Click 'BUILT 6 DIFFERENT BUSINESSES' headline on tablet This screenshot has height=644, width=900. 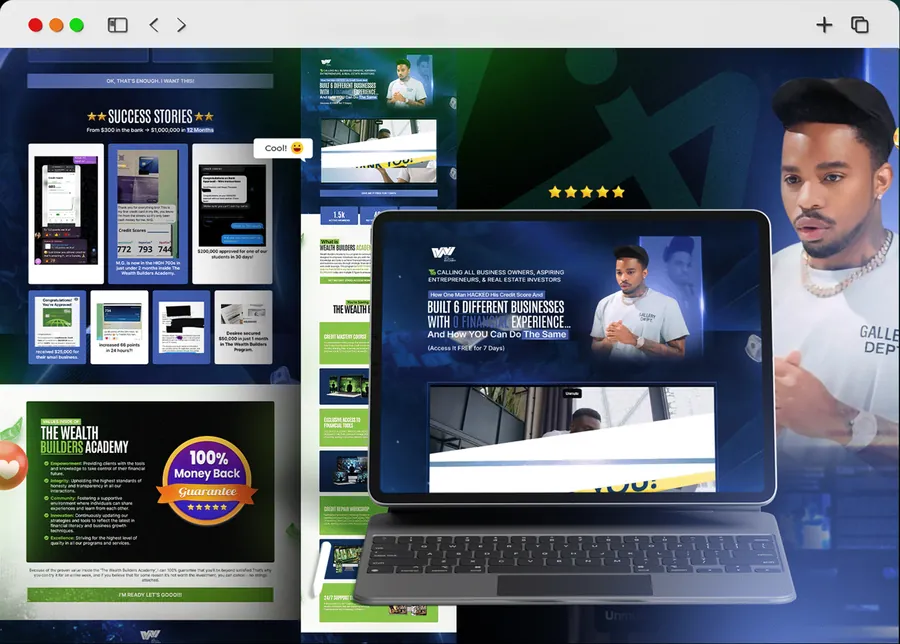click(x=496, y=307)
